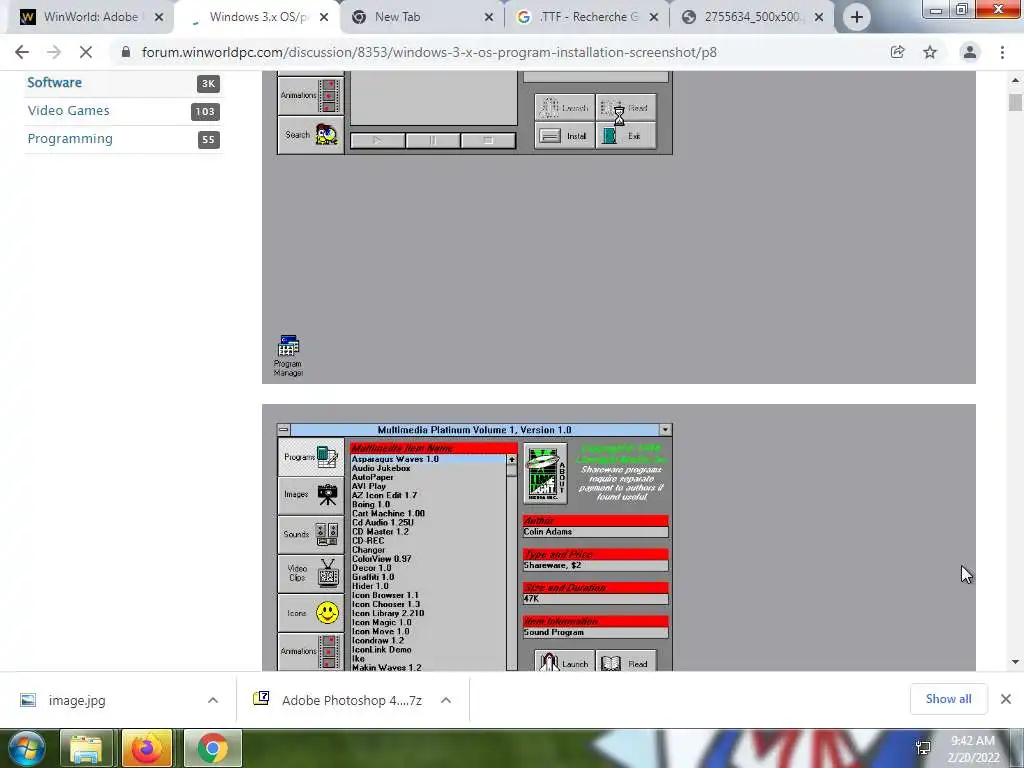The width and height of the screenshot is (1024, 768).
Task: Close the Windows 3.x OS tab
Action: [324, 18]
